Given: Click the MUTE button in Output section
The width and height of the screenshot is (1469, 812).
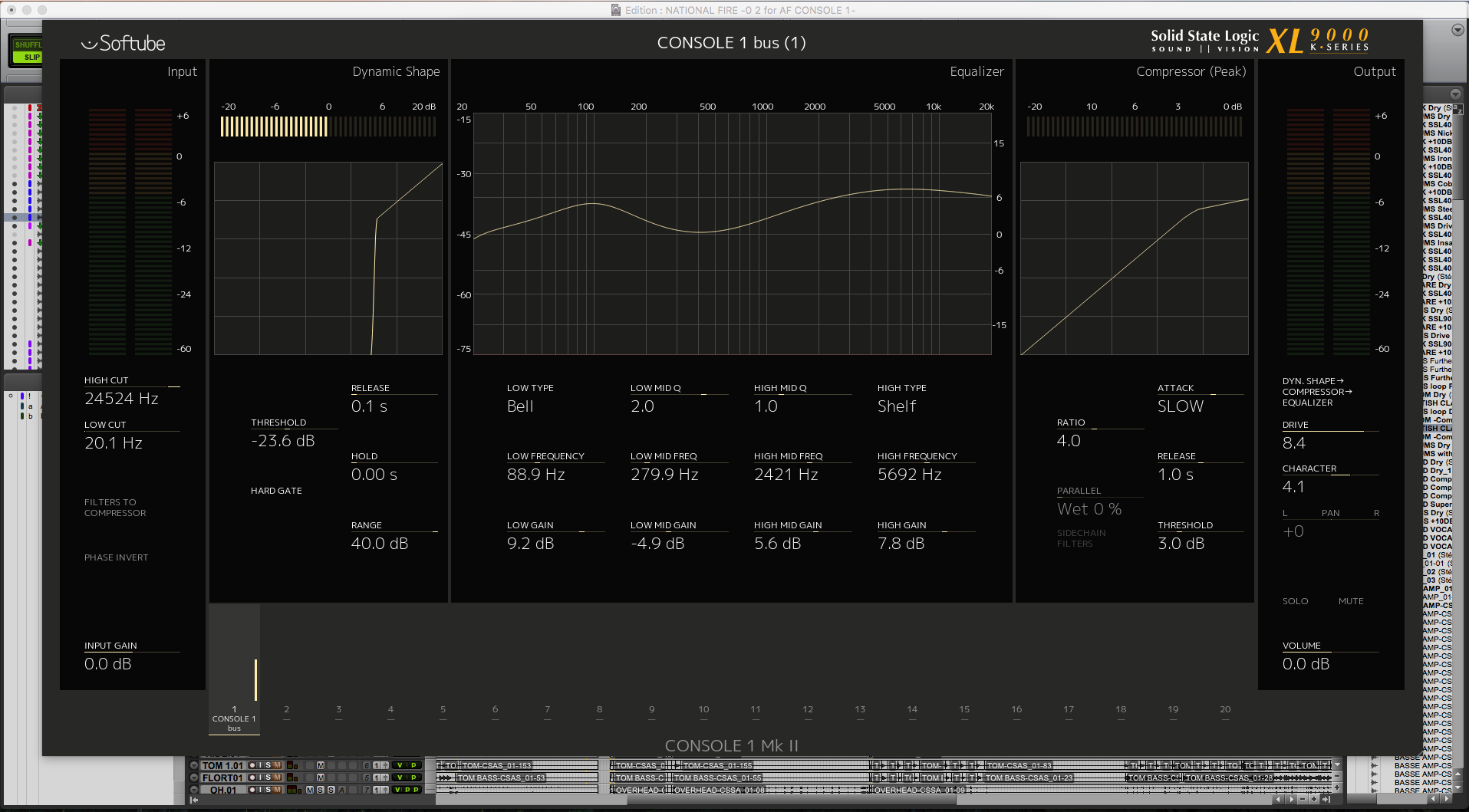Looking at the screenshot, I should pos(1351,601).
